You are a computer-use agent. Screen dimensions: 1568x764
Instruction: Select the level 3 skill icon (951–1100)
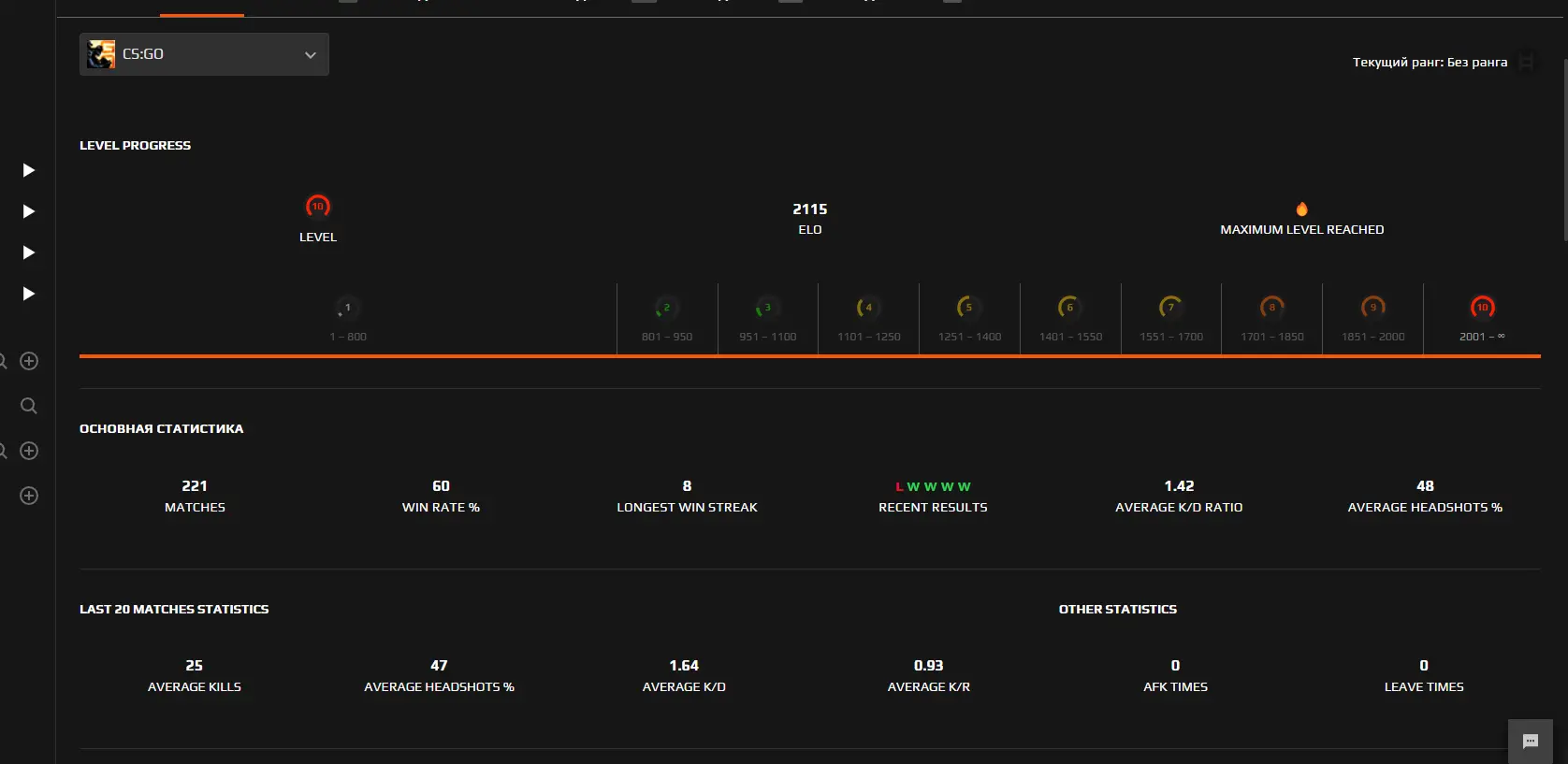(x=767, y=308)
